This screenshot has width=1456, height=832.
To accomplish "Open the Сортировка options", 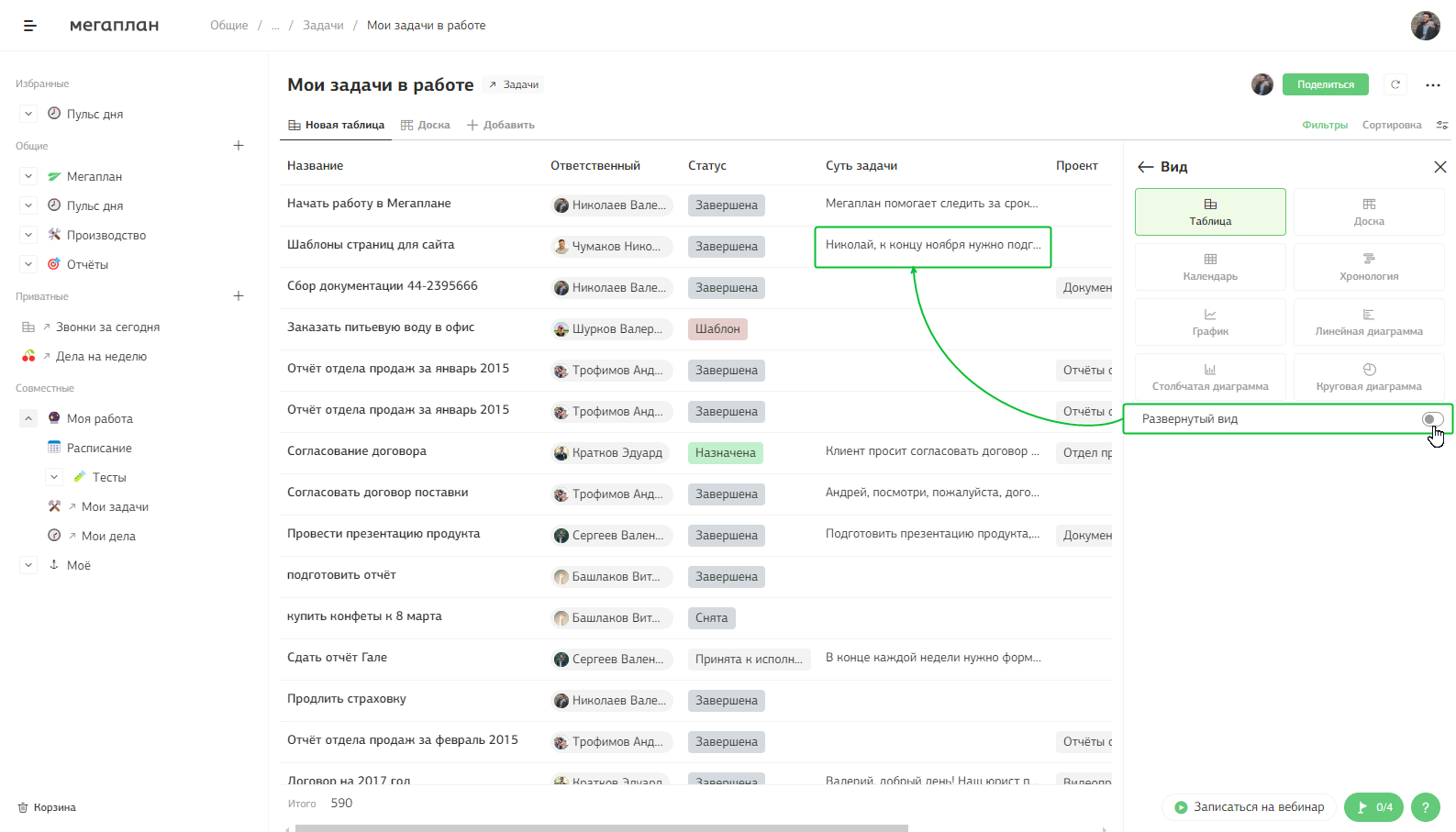I will tap(1392, 125).
